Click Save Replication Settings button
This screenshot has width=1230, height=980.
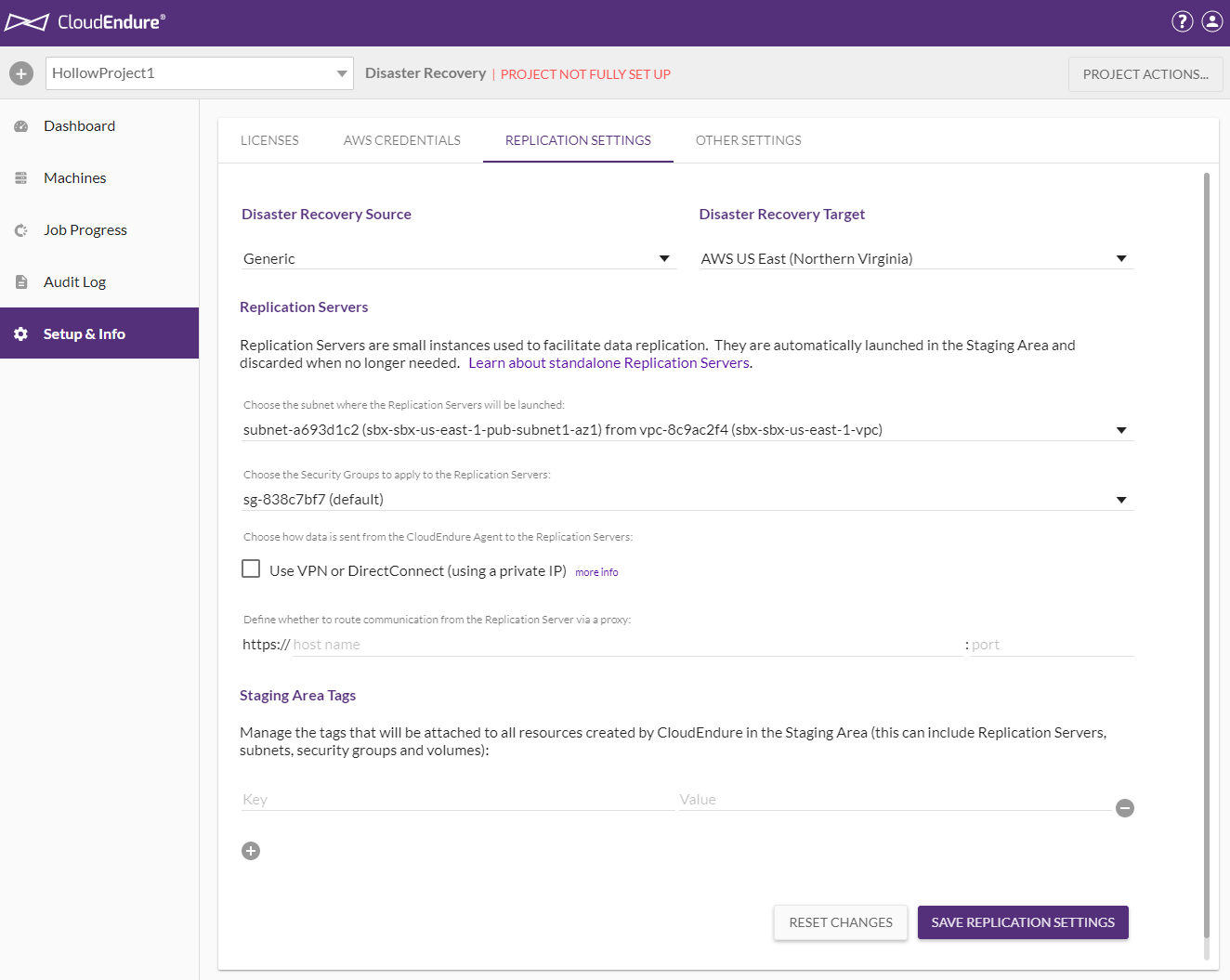click(1023, 922)
